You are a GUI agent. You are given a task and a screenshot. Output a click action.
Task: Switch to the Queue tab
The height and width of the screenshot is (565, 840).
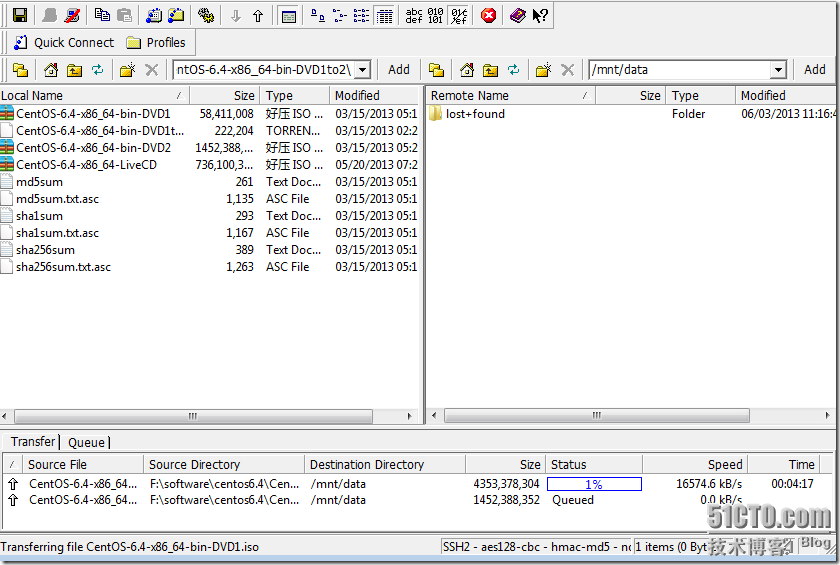tap(86, 442)
